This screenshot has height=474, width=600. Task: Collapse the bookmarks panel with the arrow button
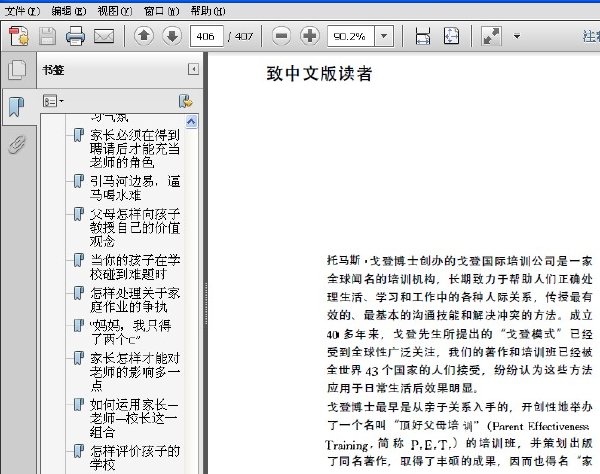tap(194, 69)
